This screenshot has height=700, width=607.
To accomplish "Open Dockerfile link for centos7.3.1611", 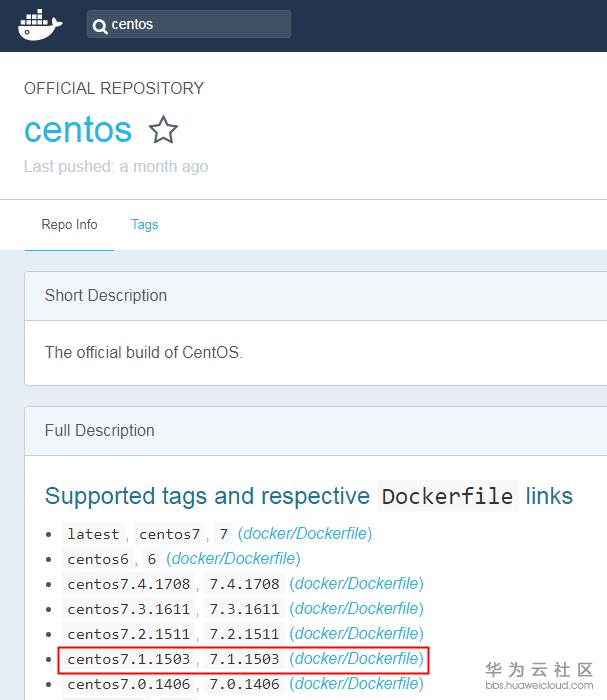I will coord(356,609).
